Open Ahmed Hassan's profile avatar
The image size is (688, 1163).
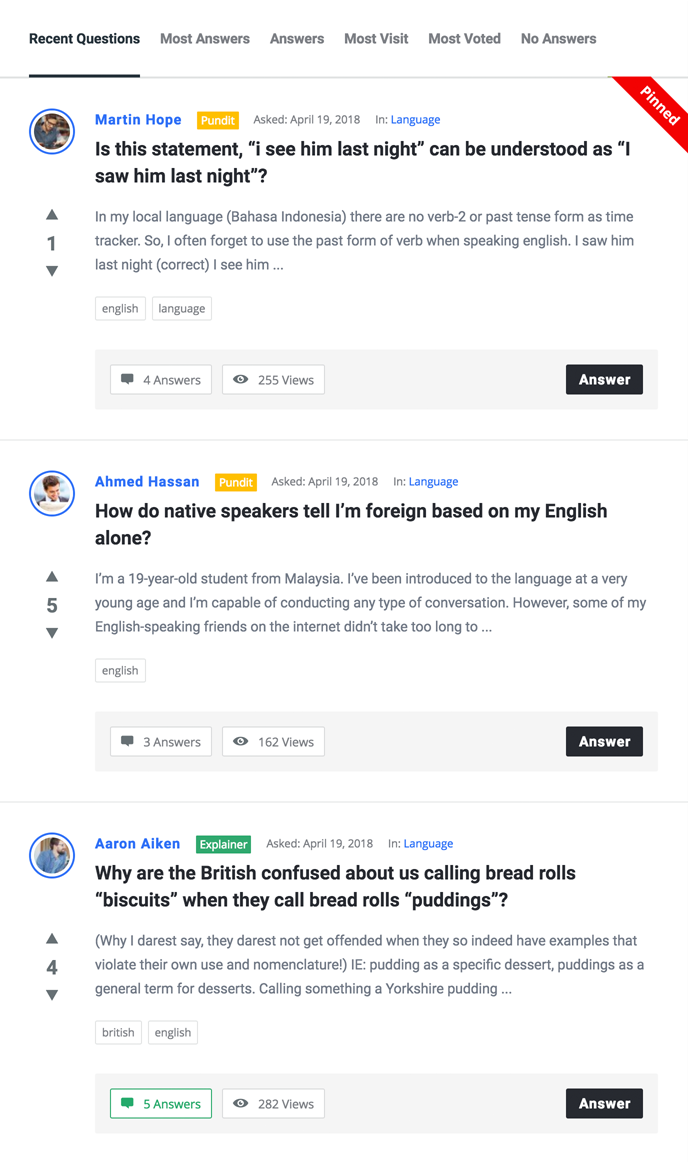click(52, 493)
